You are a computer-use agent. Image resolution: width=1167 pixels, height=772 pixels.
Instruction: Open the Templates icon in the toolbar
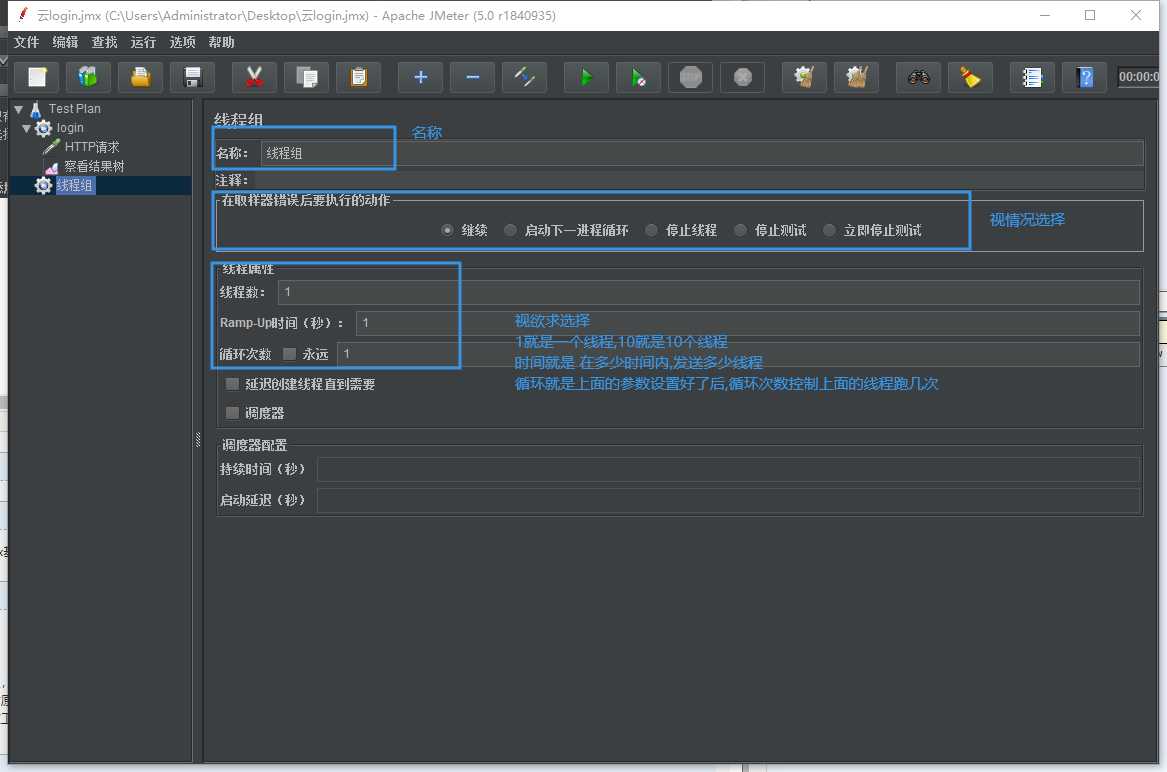click(88, 77)
